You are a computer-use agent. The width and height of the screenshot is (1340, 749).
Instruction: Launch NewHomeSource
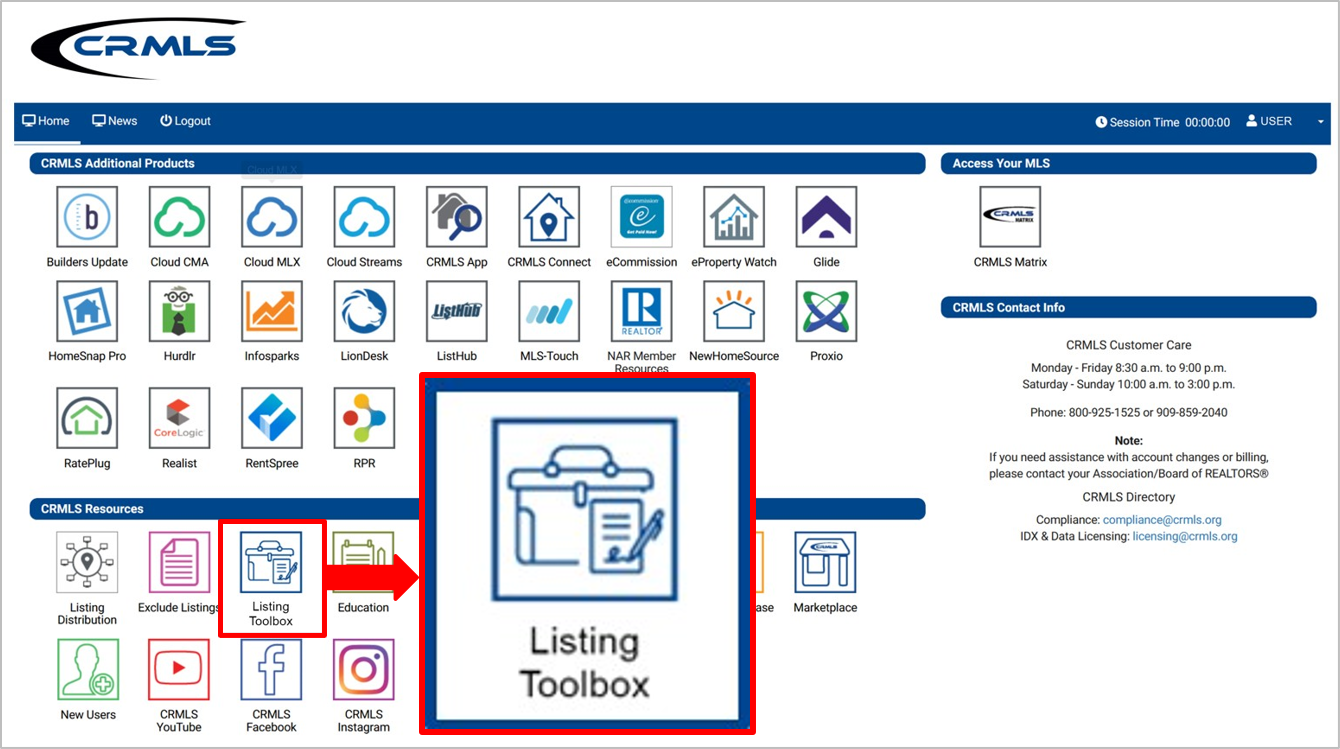point(734,311)
